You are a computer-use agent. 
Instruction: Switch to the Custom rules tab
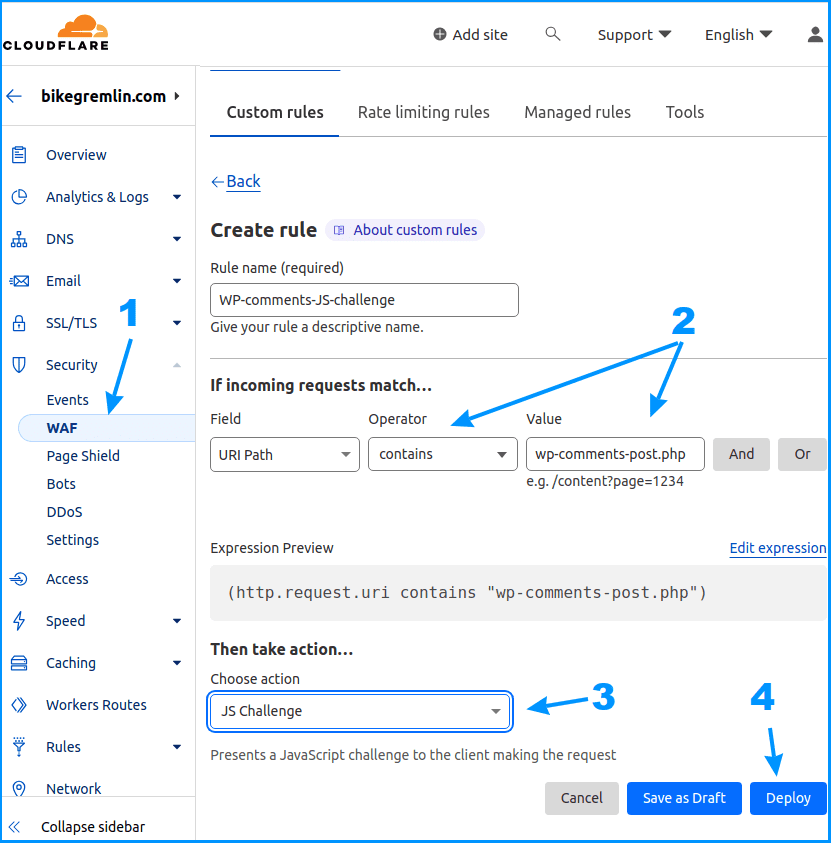[275, 112]
